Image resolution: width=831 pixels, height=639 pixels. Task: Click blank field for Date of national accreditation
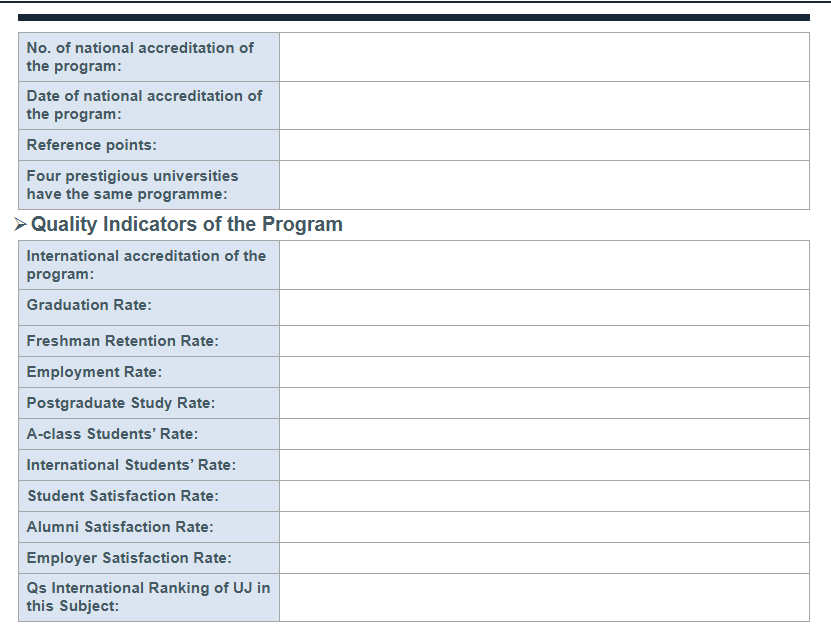pyautogui.click(x=543, y=105)
